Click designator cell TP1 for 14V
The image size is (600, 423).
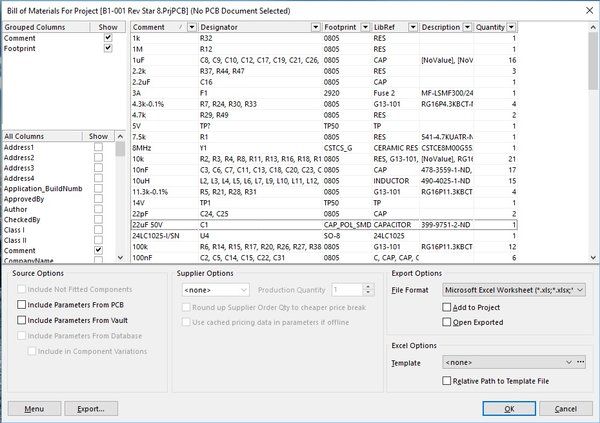[260, 203]
